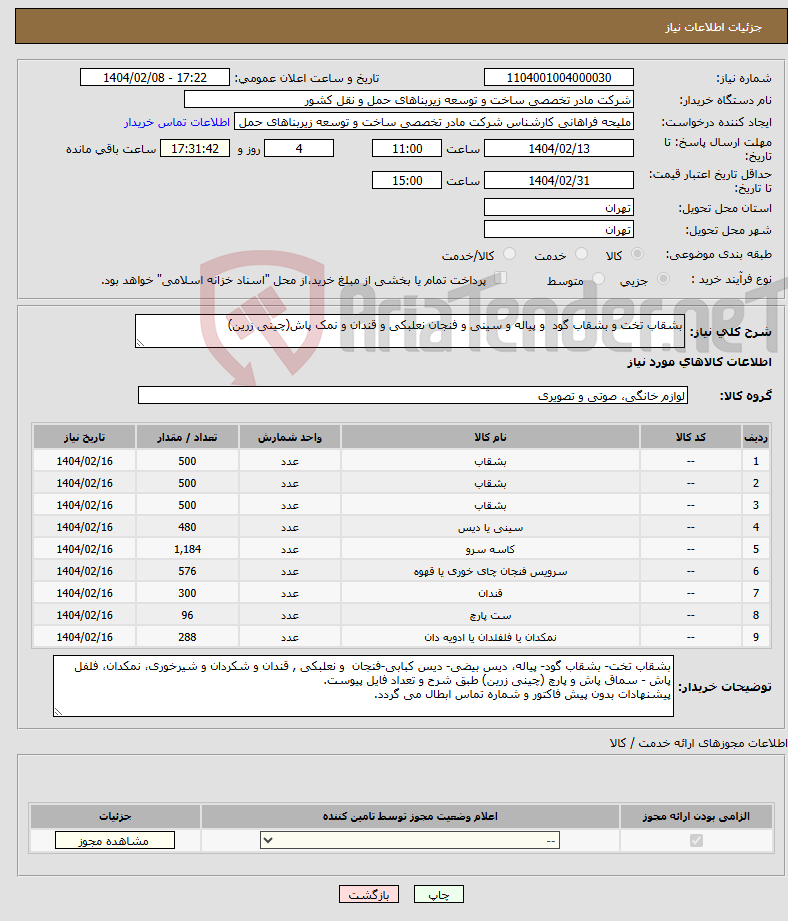The width and height of the screenshot is (788, 921).
Task: Click the سینی یا دیس item name
Action: [x=490, y=527]
